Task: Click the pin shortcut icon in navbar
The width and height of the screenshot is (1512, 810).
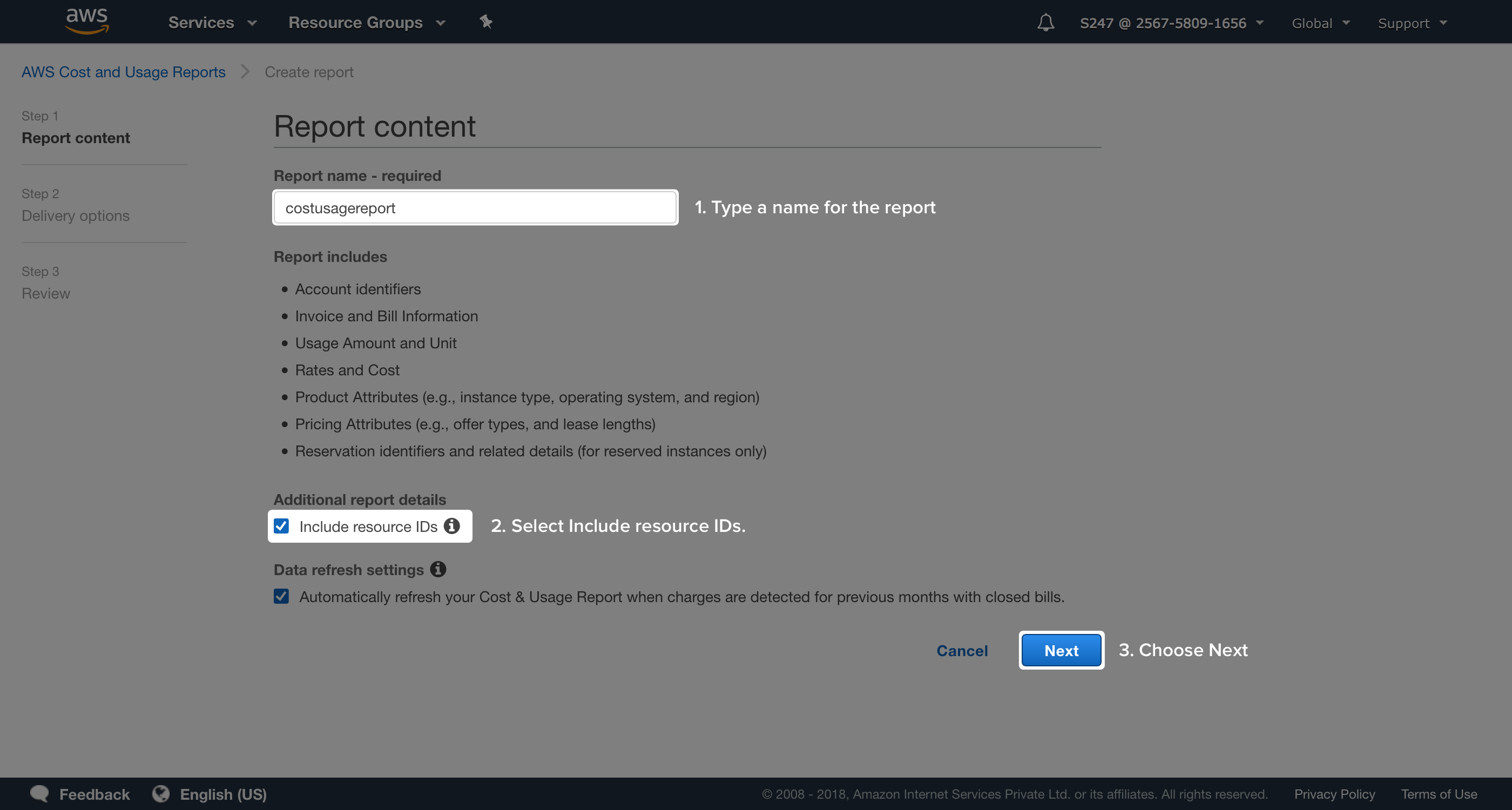Action: pos(486,22)
